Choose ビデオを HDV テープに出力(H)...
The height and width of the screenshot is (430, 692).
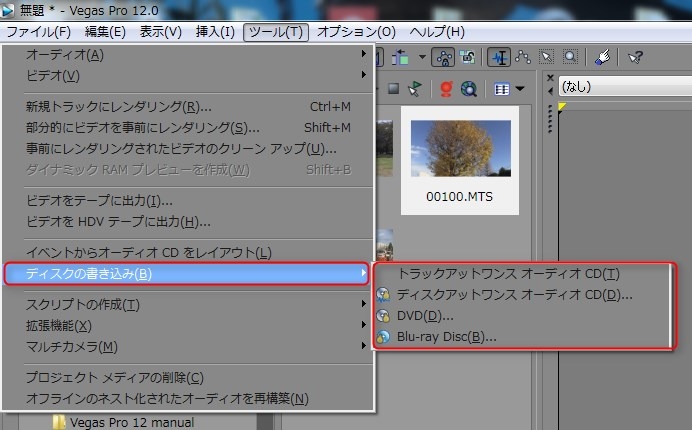point(188,222)
